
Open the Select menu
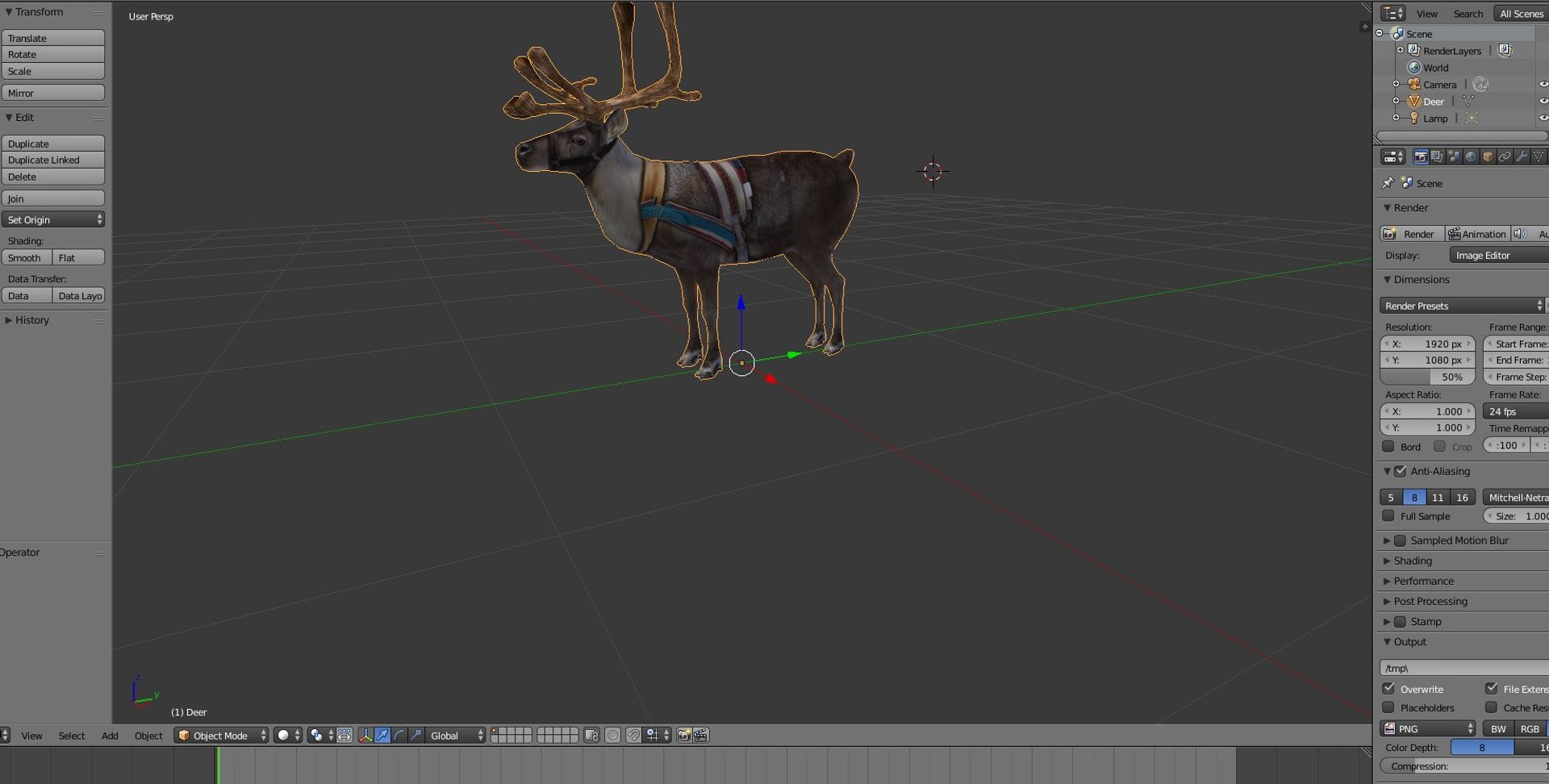tap(71, 735)
